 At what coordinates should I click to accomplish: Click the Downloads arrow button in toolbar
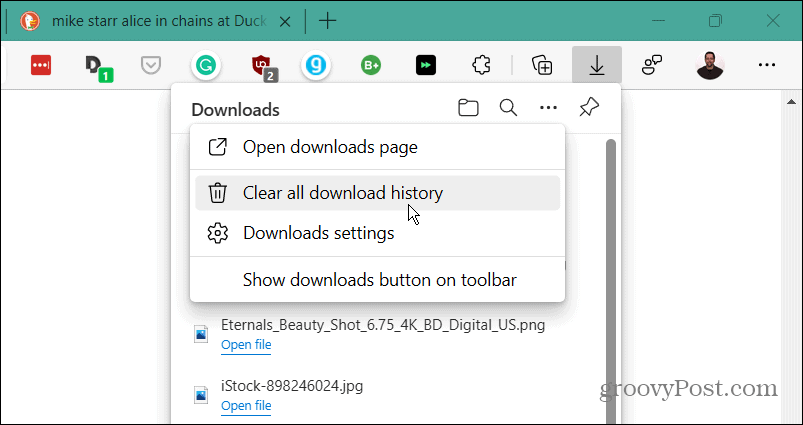click(597, 65)
